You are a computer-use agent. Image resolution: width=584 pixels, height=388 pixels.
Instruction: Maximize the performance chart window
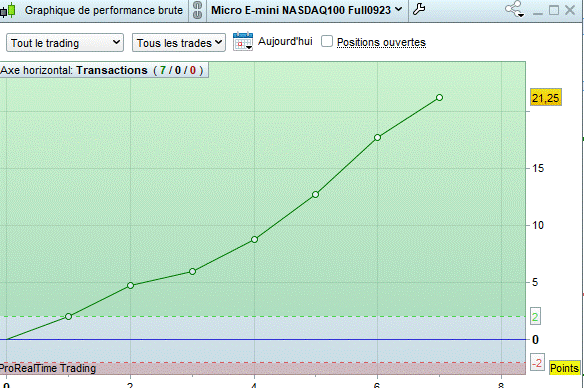coord(554,10)
